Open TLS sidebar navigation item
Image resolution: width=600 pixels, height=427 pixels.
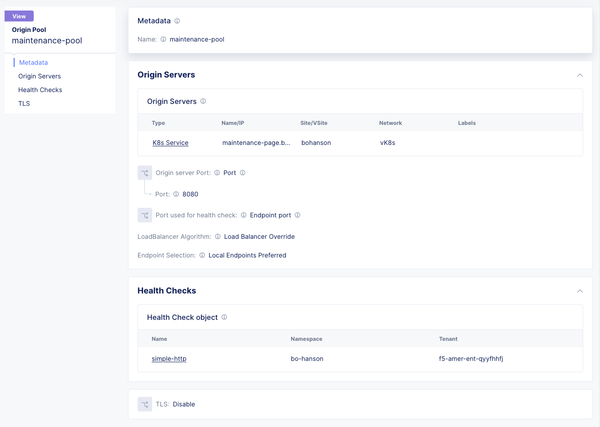[x=24, y=103]
